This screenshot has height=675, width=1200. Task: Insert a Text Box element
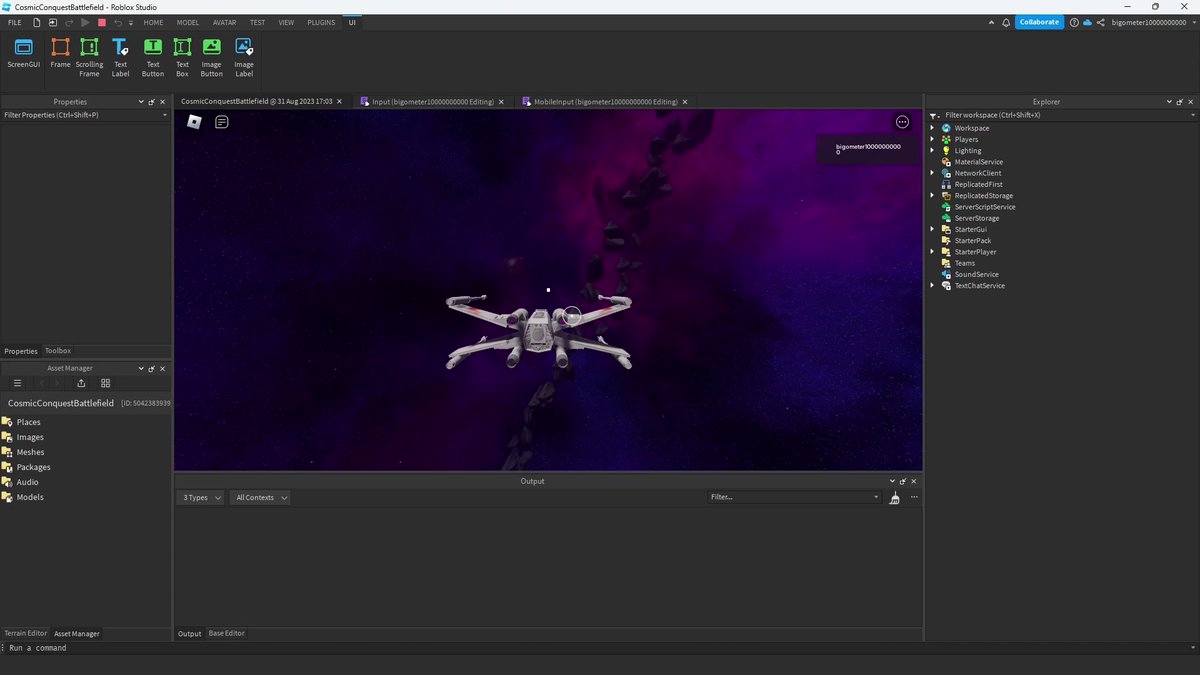(182, 56)
